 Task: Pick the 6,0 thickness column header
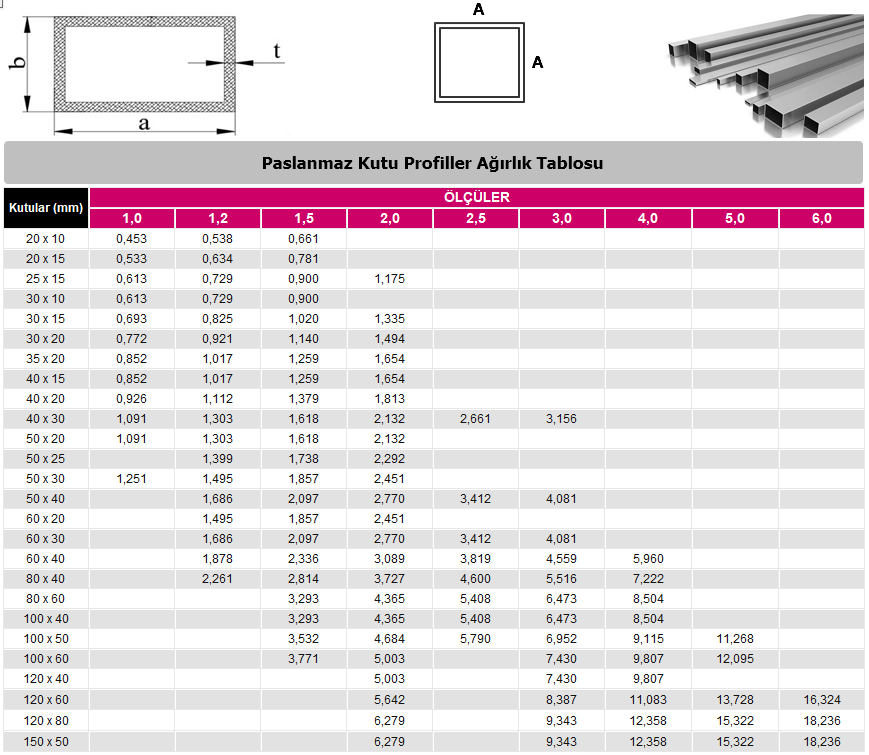pos(821,219)
